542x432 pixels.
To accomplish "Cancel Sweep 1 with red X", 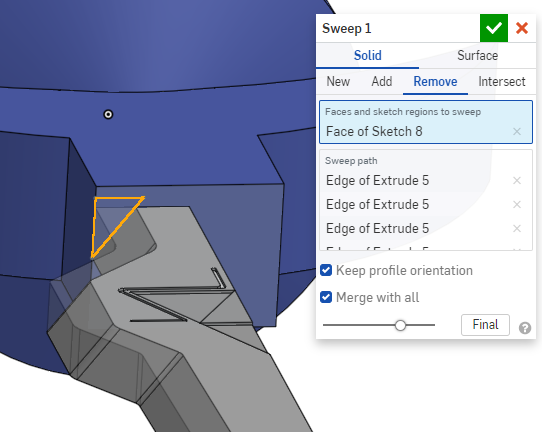I will [522, 28].
